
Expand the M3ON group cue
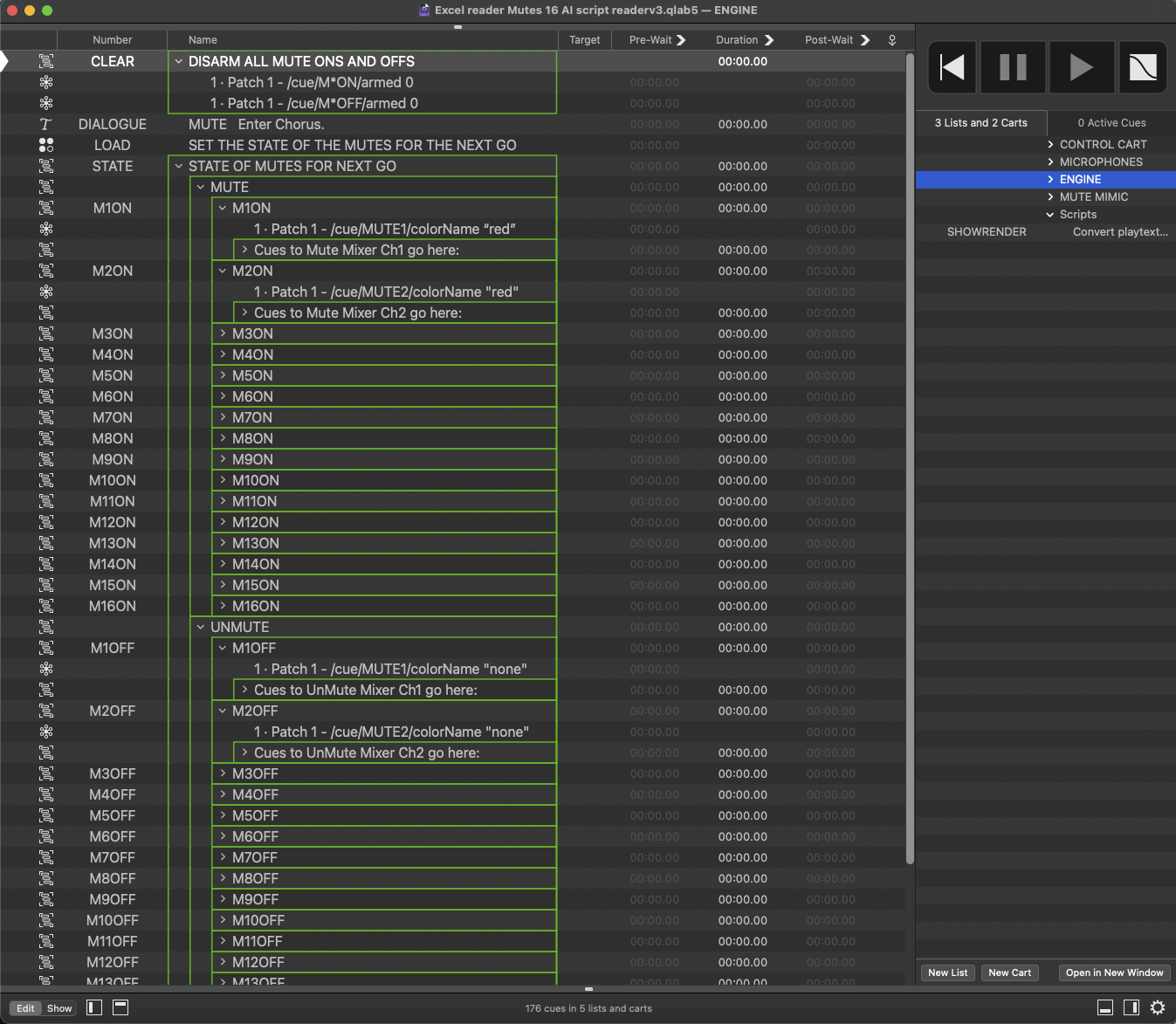[224, 333]
